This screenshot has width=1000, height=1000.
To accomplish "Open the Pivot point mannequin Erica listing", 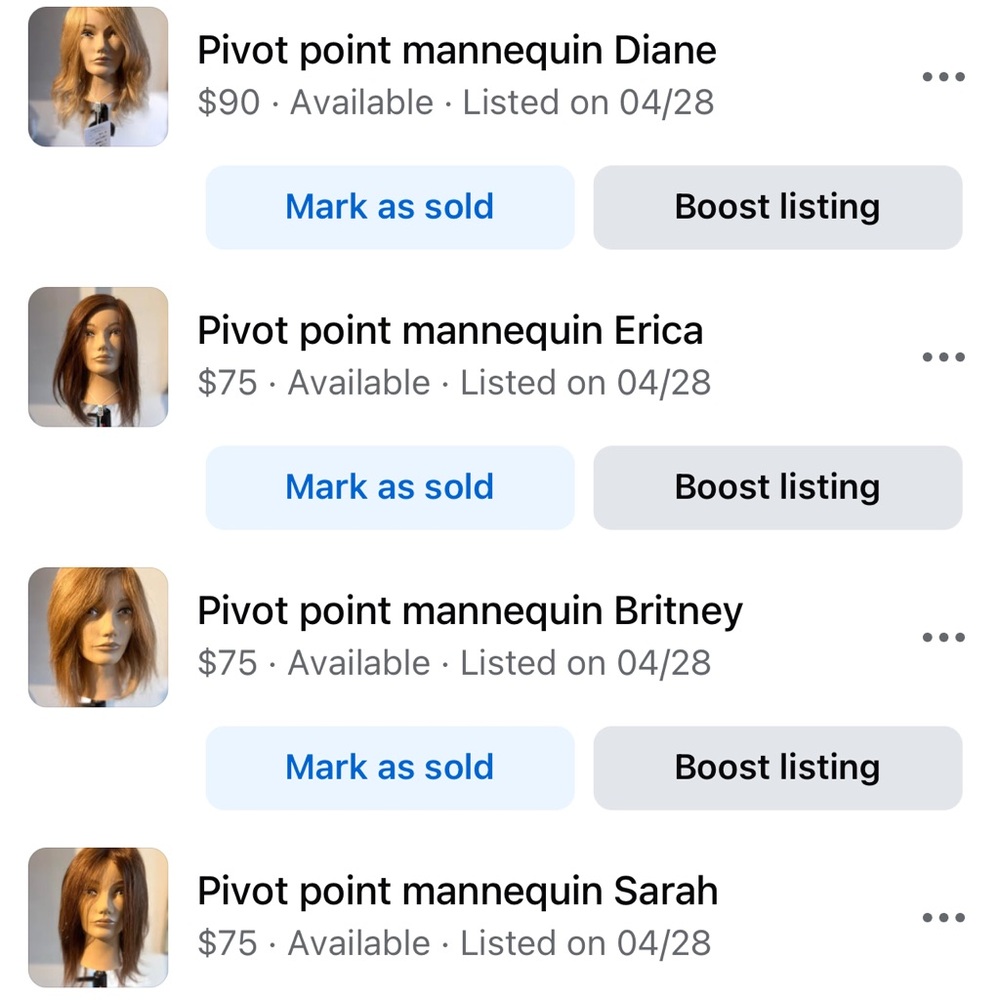I will [451, 329].
